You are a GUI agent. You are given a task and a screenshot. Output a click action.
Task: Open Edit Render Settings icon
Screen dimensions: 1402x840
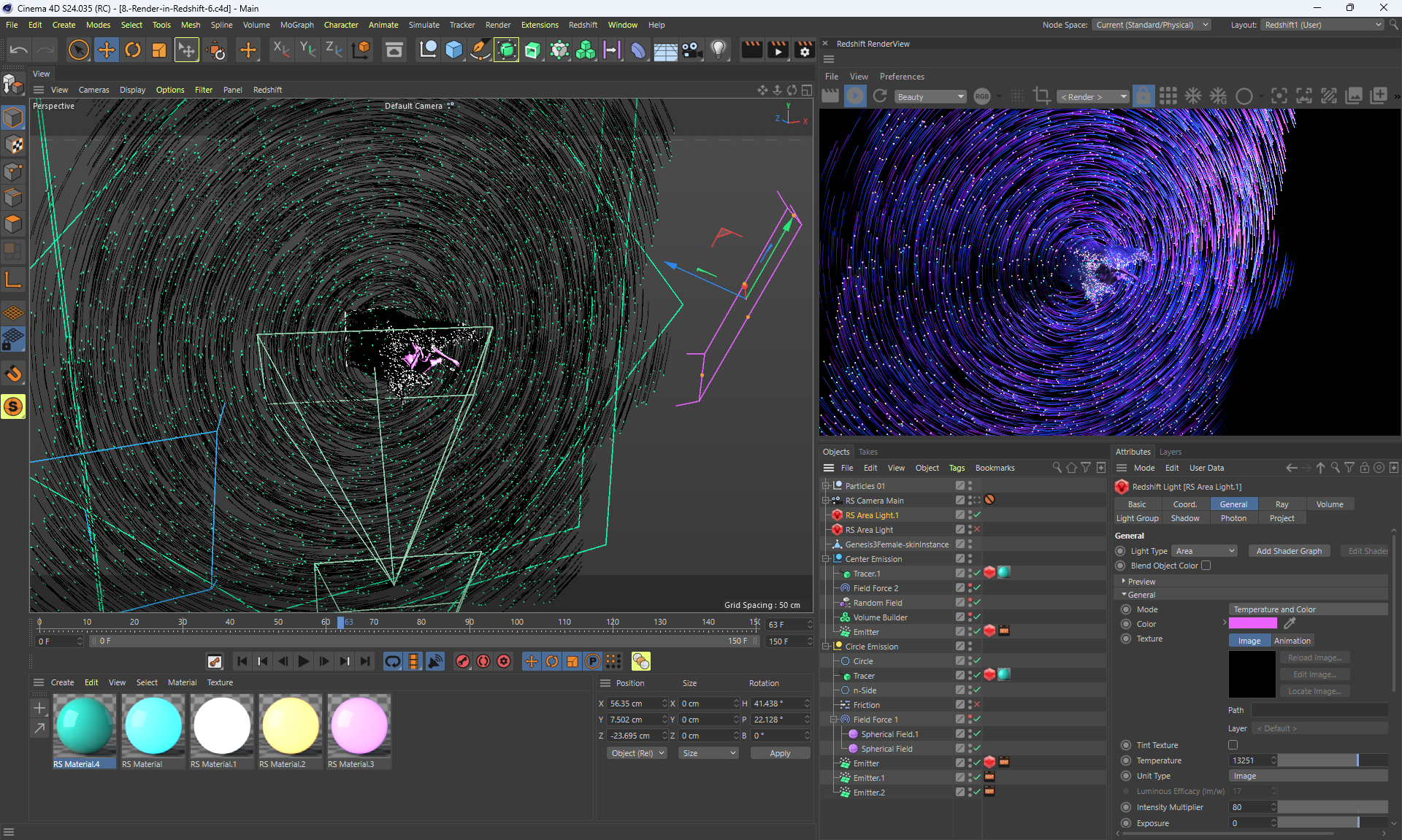pos(804,50)
